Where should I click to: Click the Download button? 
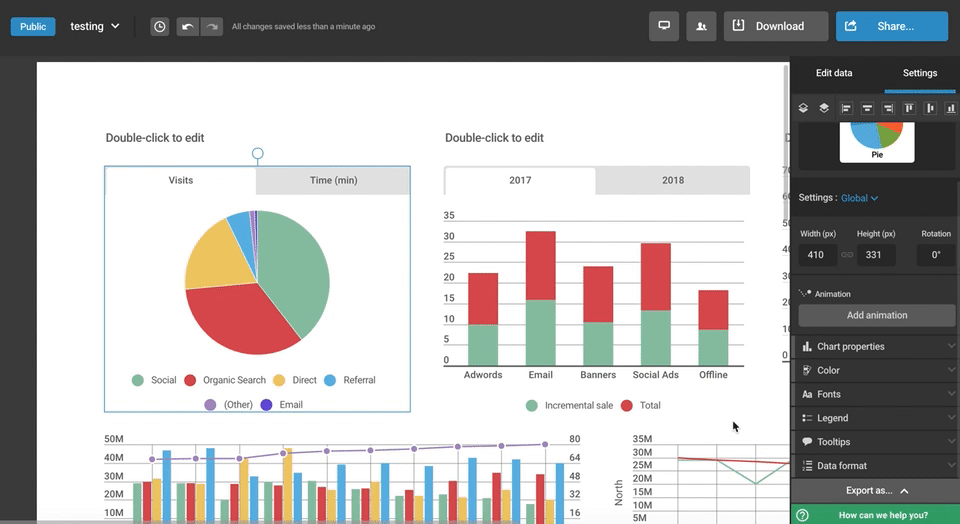pyautogui.click(x=776, y=26)
